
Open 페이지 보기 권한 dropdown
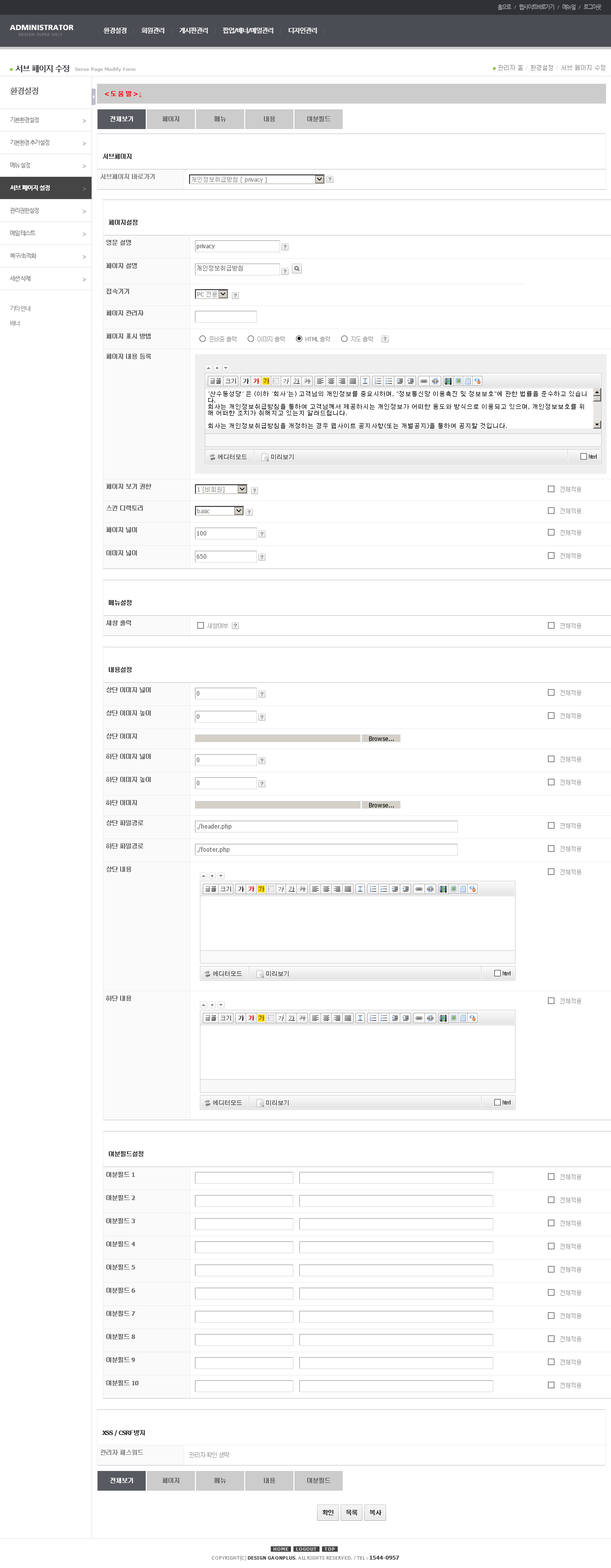(221, 489)
